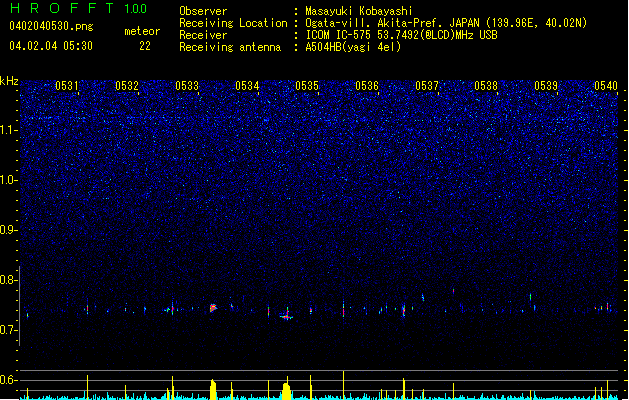629x400 pixels.
Task: Click the 0536 time marker
Action: pos(367,86)
